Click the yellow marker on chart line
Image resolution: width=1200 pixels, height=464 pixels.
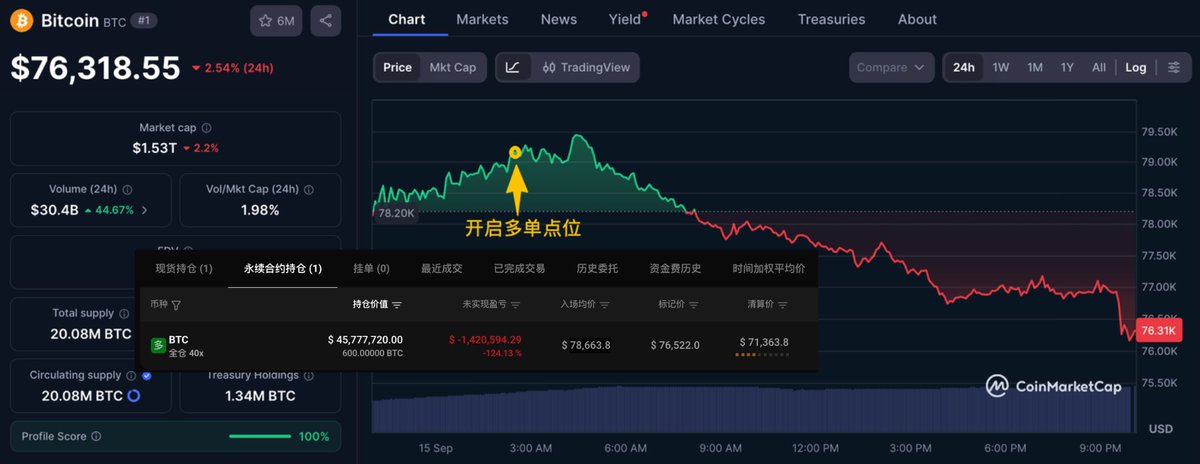[515, 152]
